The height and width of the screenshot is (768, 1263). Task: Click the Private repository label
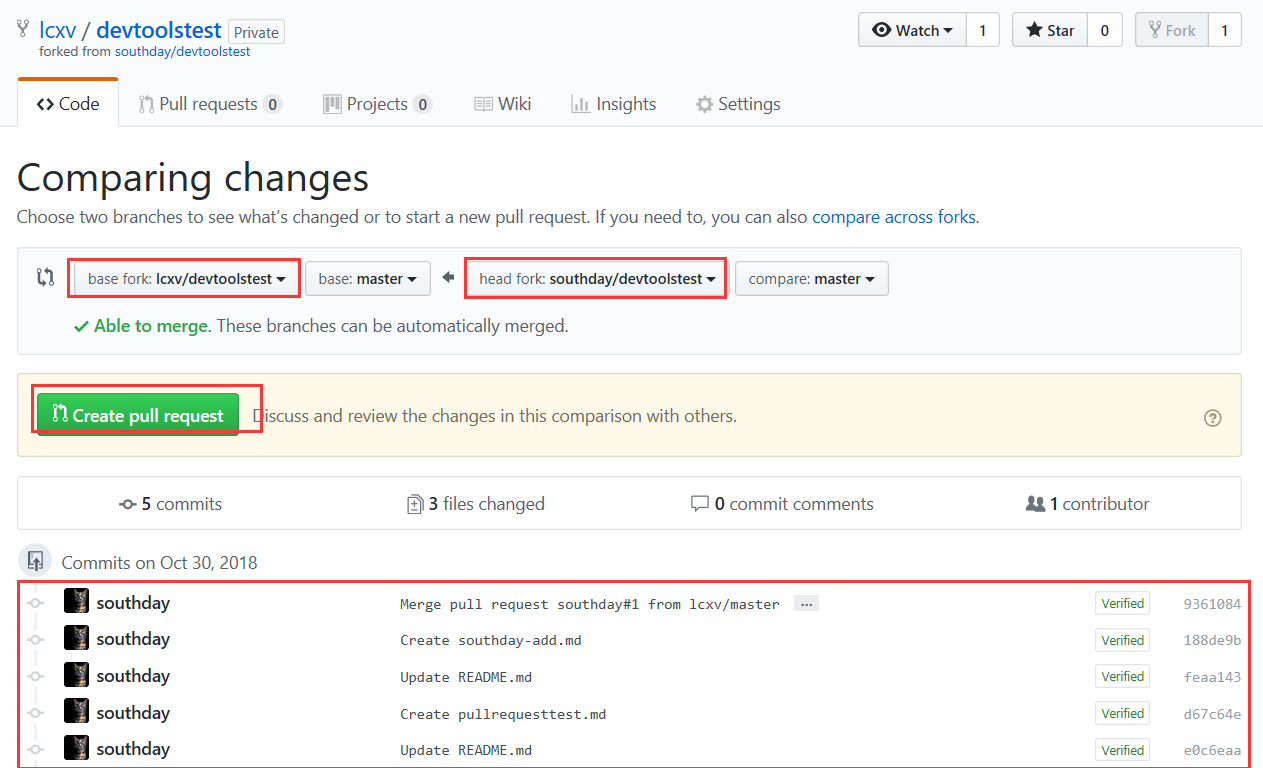coord(256,32)
